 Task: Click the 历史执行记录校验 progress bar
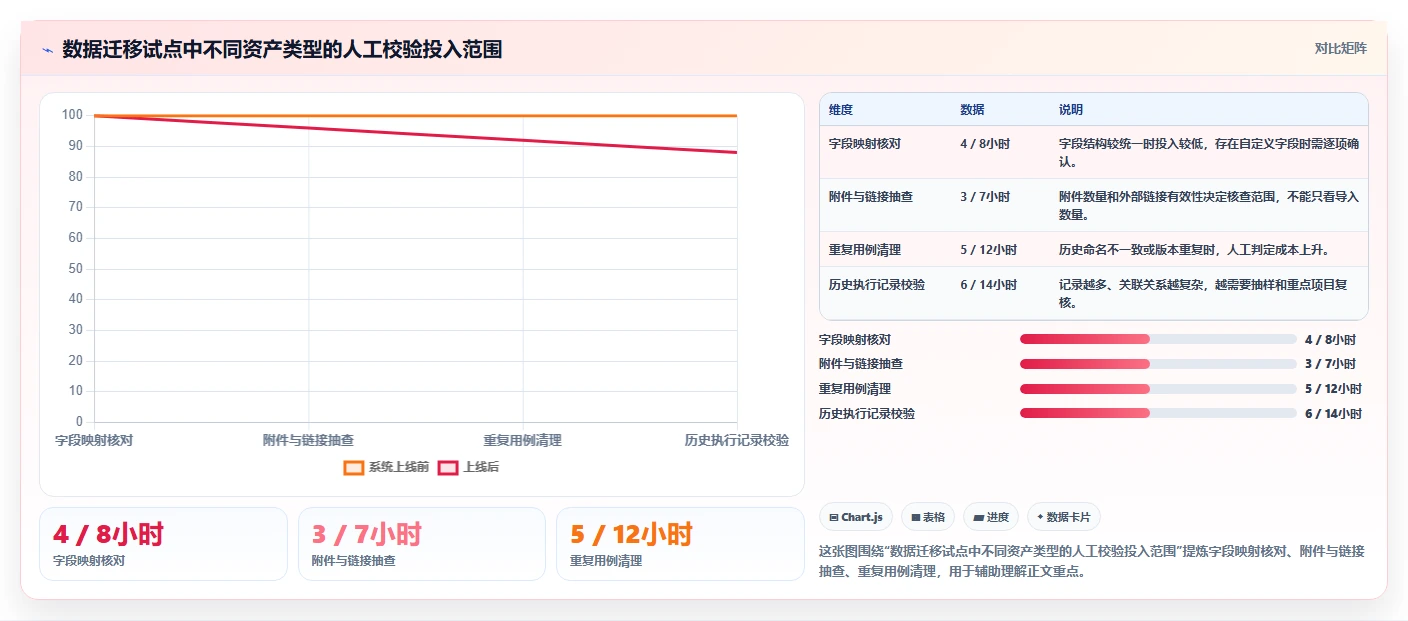pos(1158,413)
